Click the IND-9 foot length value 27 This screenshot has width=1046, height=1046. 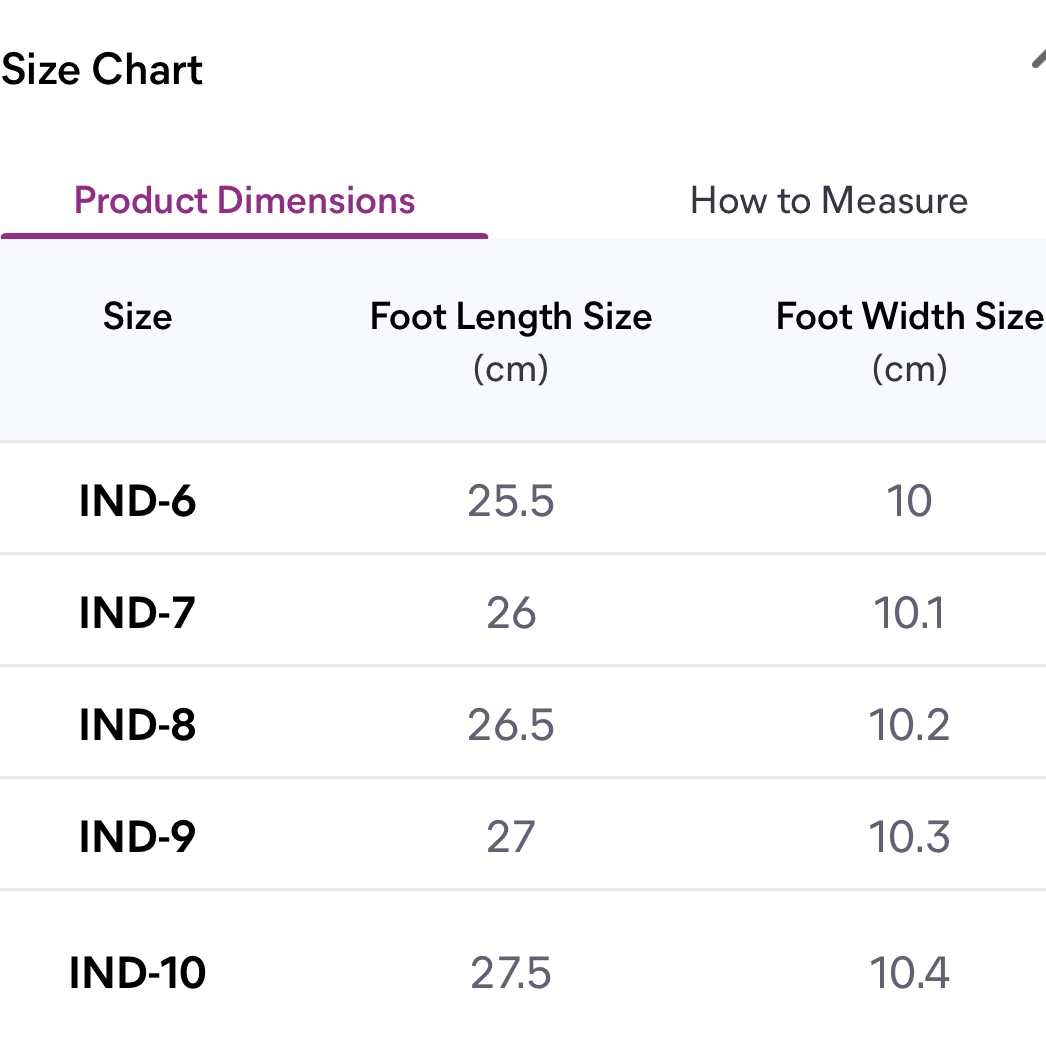[x=511, y=837]
